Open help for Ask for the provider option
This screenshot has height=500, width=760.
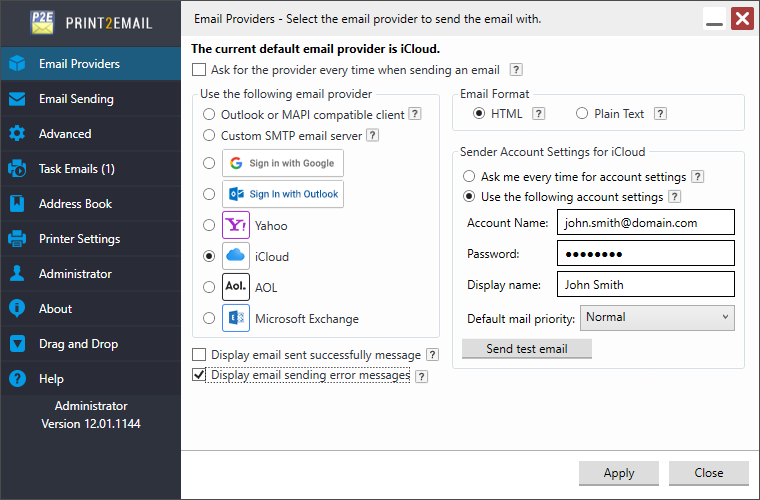pyautogui.click(x=516, y=70)
